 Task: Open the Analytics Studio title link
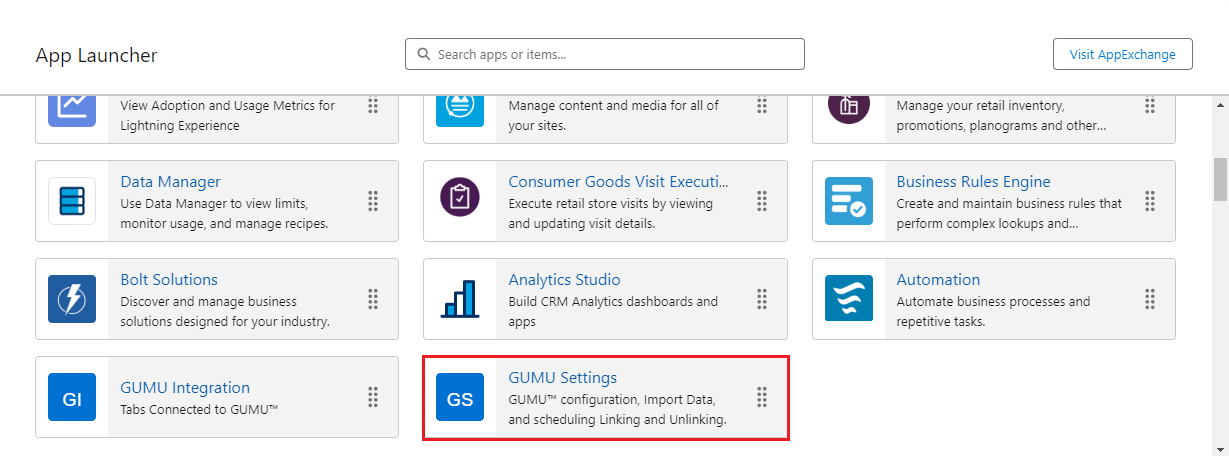[x=564, y=279]
